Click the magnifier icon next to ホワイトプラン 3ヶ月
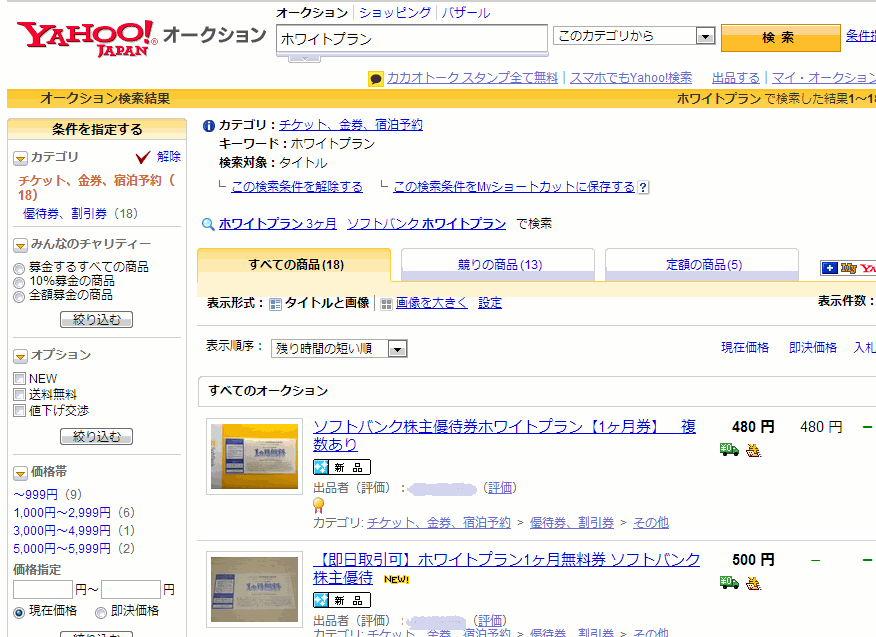Image resolution: width=876 pixels, height=637 pixels. [208, 224]
